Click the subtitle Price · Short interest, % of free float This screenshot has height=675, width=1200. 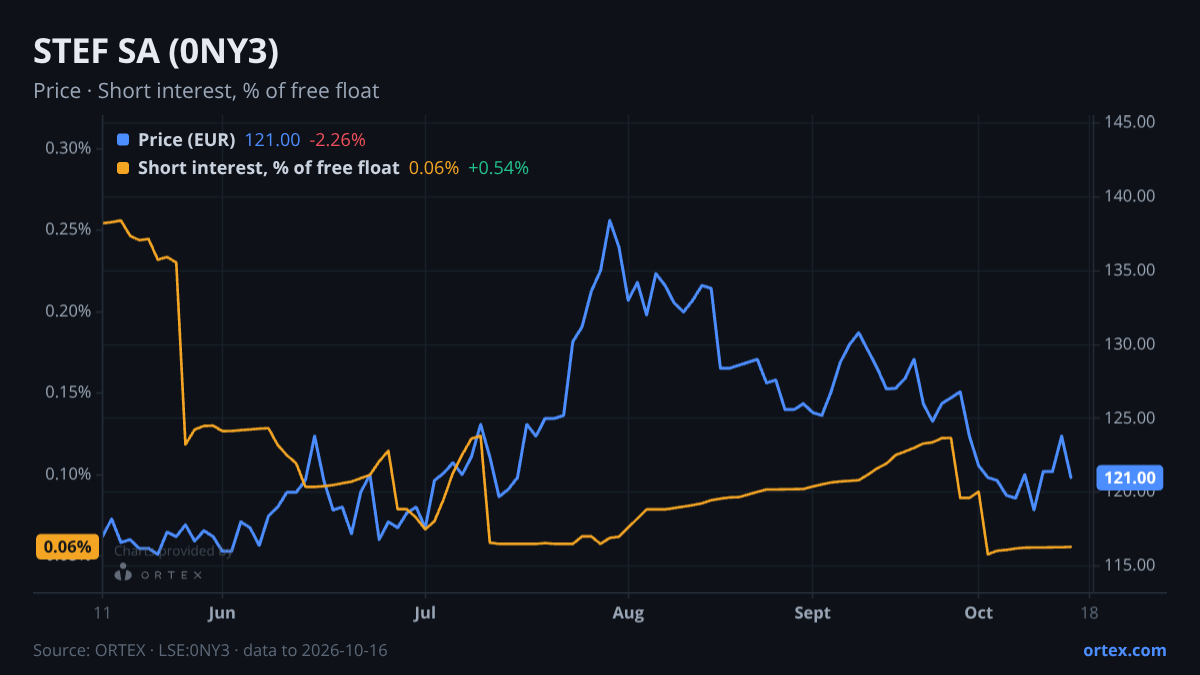coord(206,91)
